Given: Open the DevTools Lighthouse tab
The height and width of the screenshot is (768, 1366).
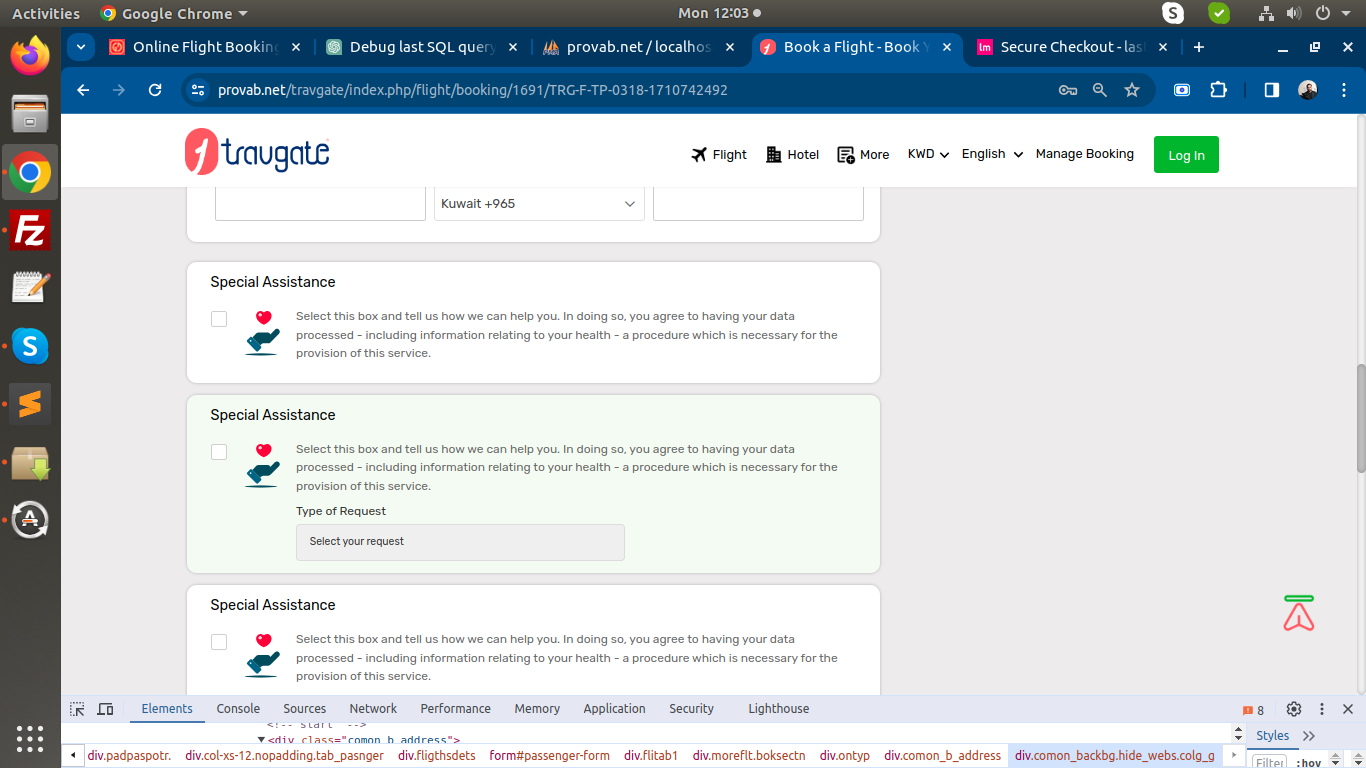Looking at the screenshot, I should [778, 709].
